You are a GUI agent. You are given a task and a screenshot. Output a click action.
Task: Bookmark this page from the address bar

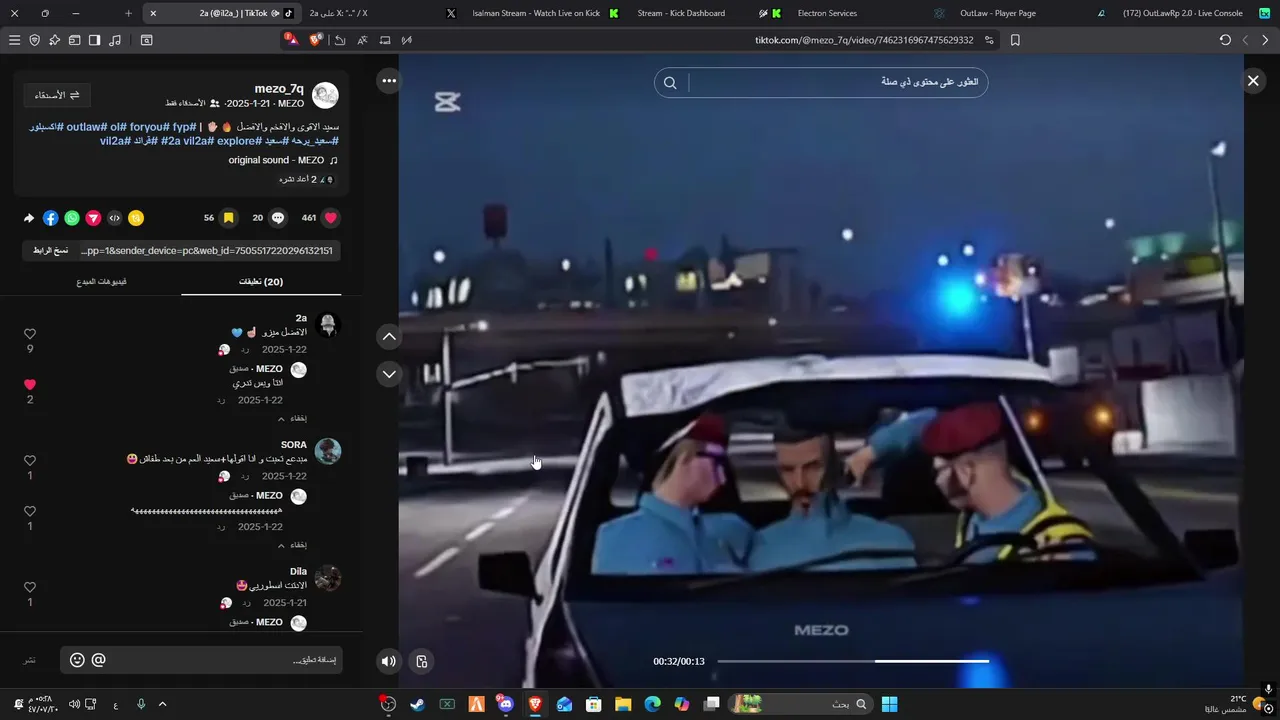tap(1015, 40)
